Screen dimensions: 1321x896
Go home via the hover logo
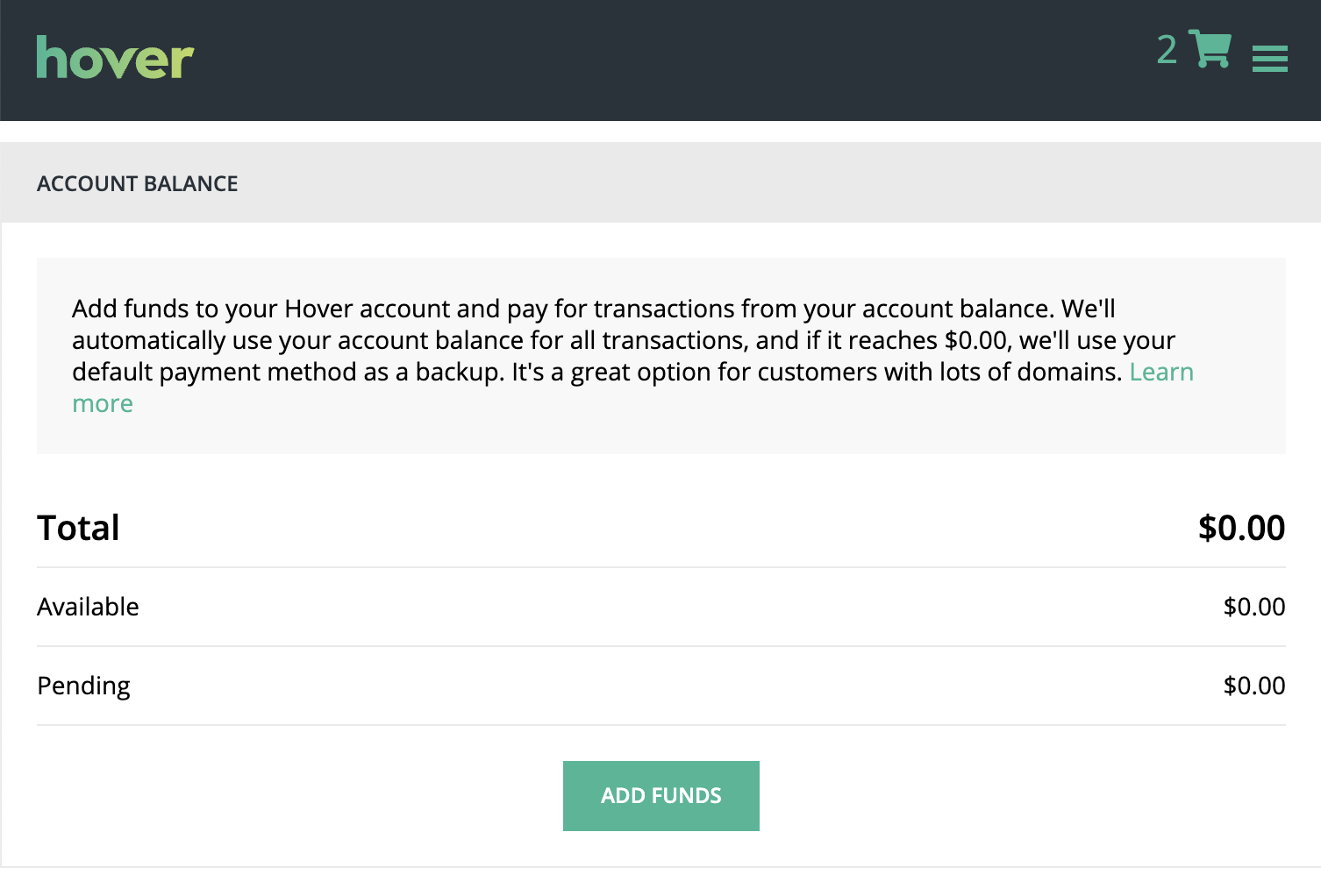pos(115,58)
